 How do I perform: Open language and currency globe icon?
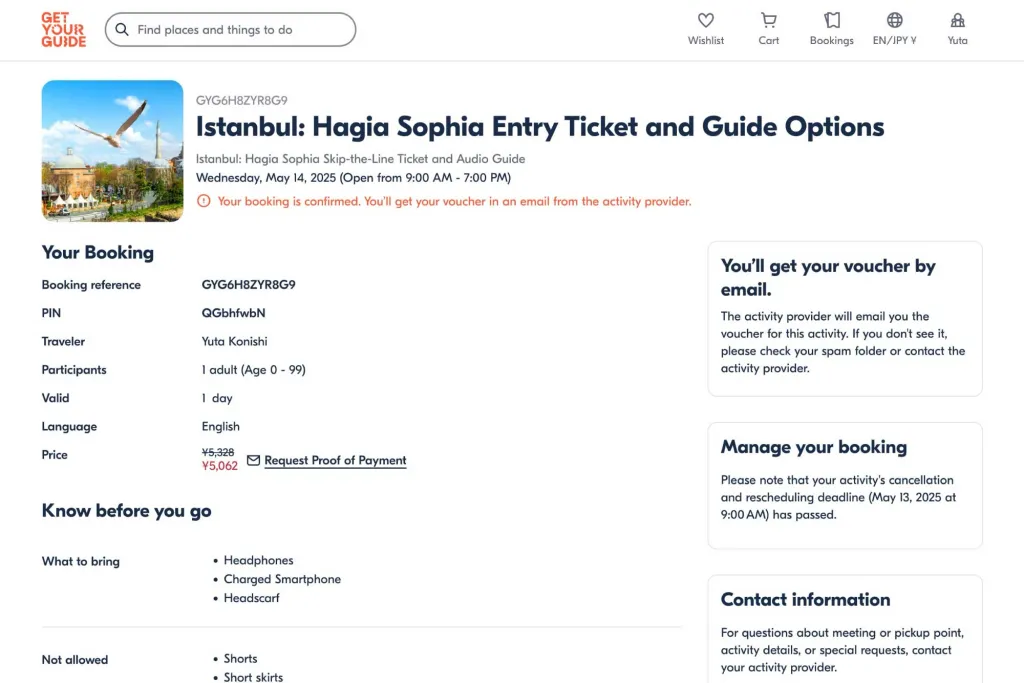(894, 20)
